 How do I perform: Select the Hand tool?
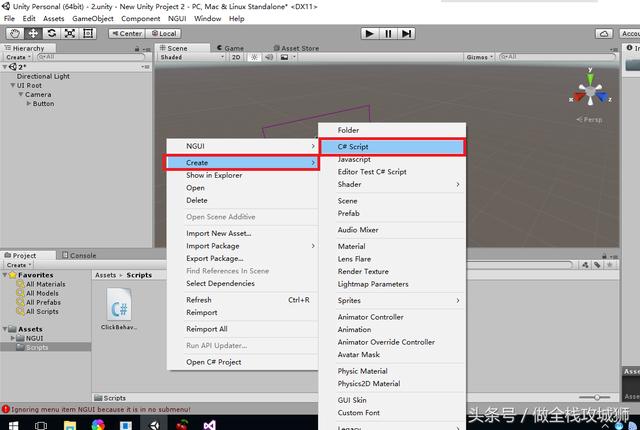15,33
